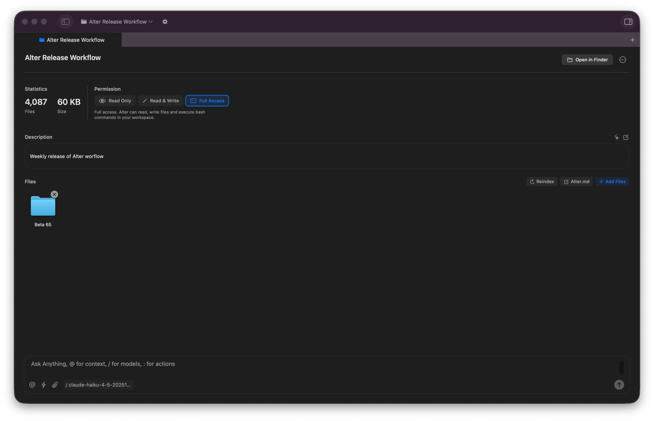Click the 60 KB size statistic
This screenshot has height=421, width=654.
click(x=69, y=102)
